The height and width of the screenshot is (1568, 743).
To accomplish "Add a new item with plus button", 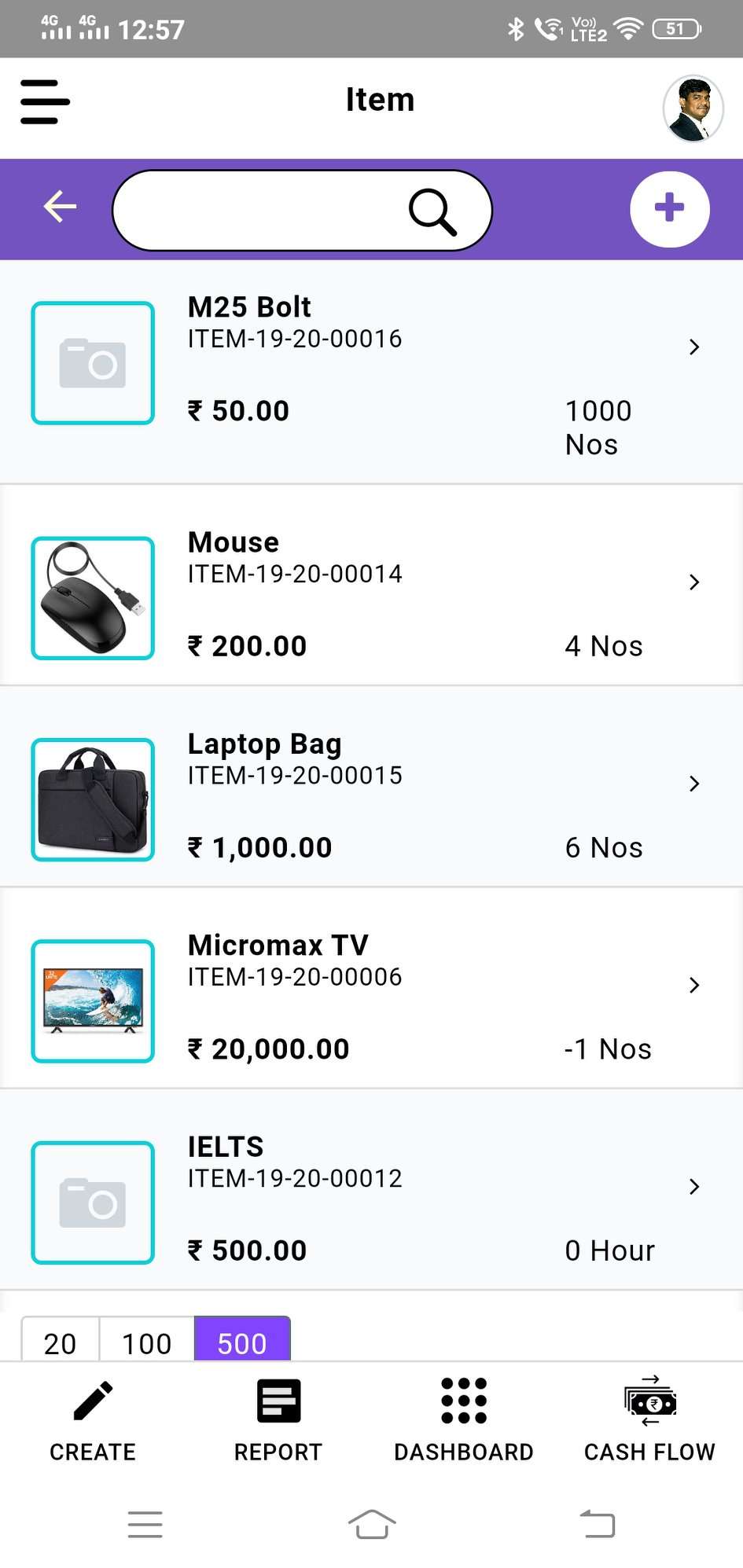I will pos(669,209).
